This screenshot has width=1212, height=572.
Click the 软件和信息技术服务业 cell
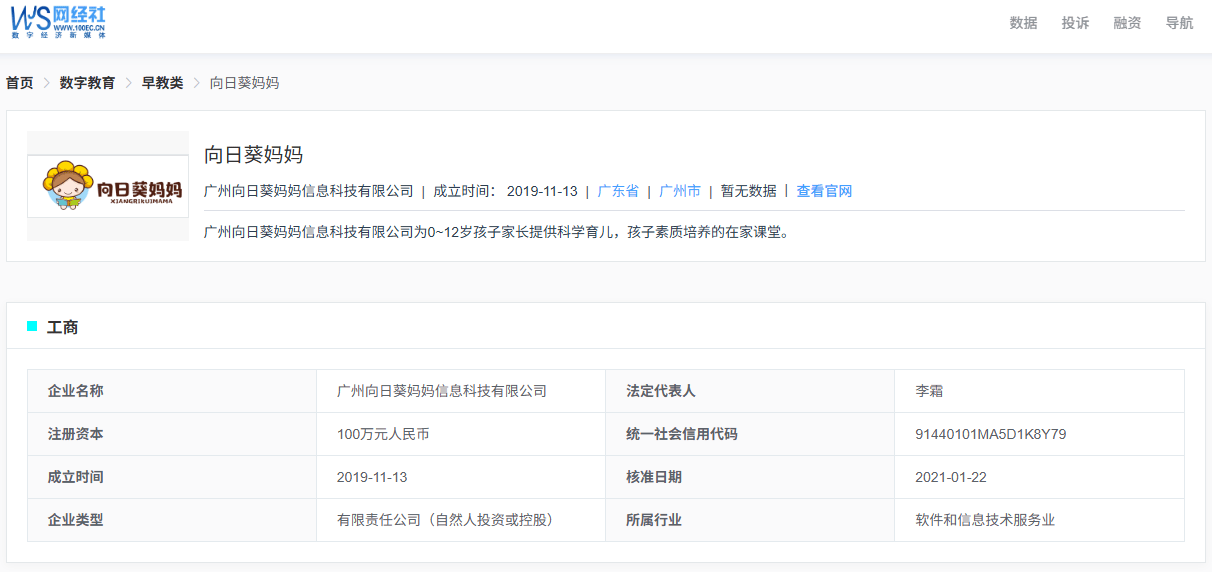coord(1039,520)
